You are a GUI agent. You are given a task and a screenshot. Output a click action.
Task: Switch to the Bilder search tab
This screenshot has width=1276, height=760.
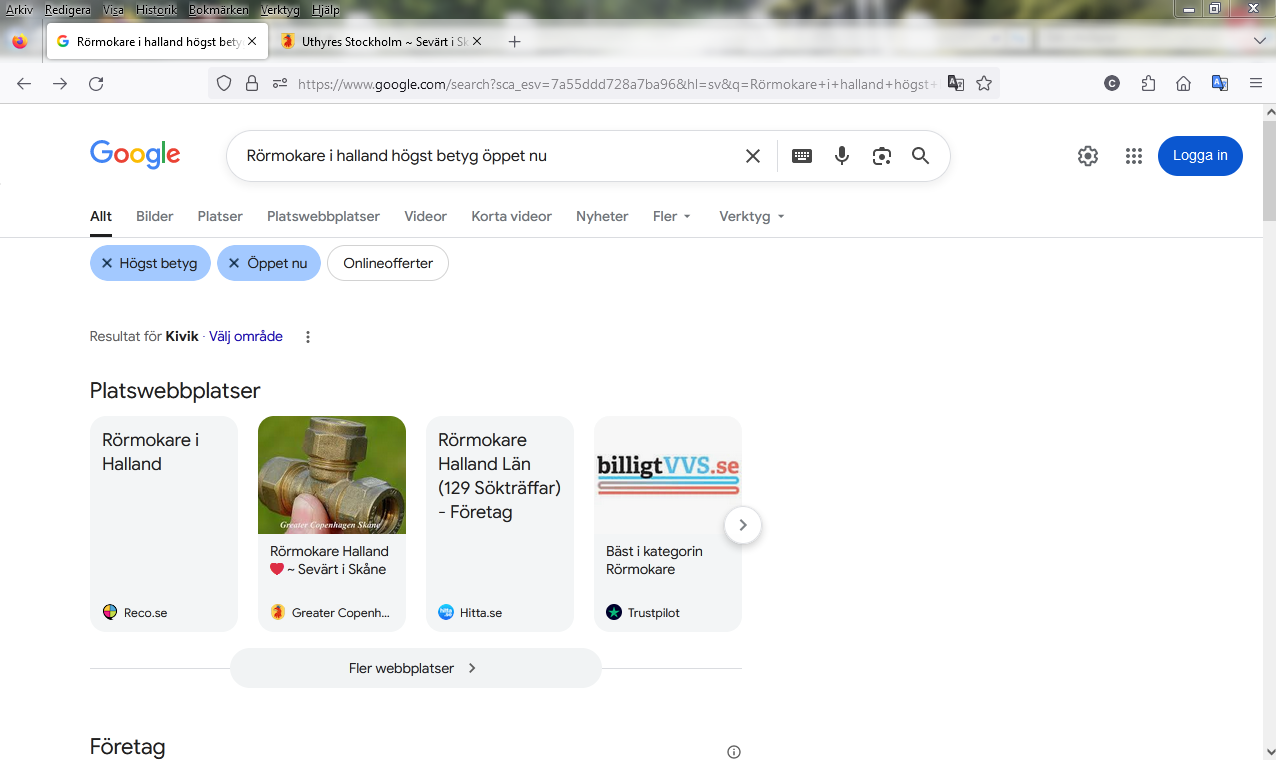[155, 216]
